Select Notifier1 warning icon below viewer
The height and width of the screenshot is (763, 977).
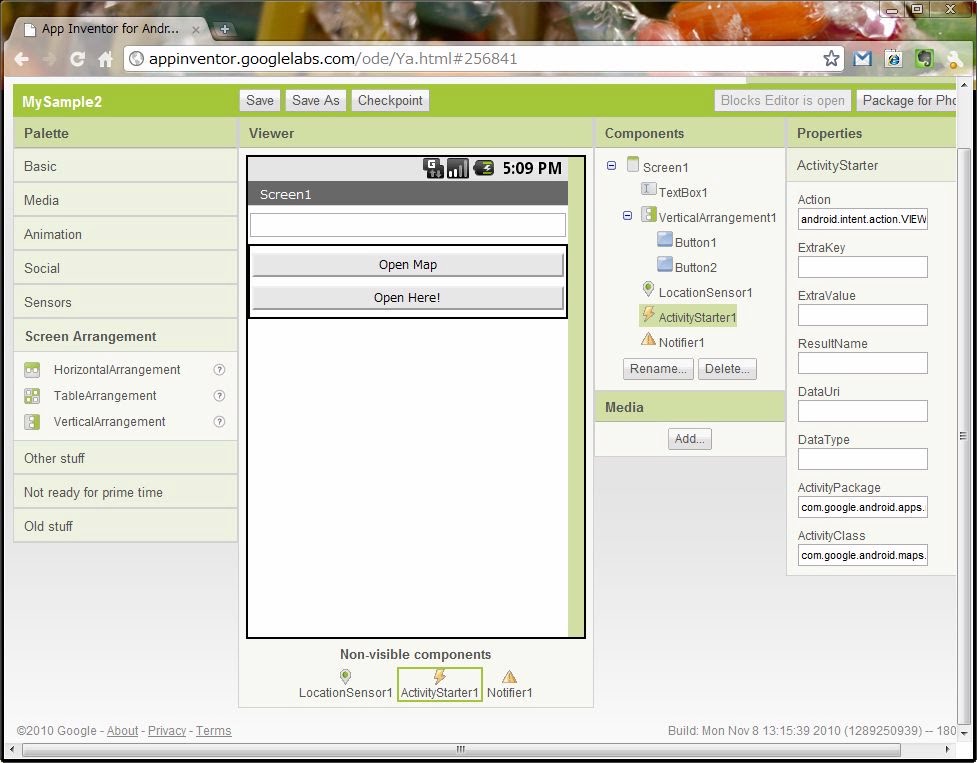pyautogui.click(x=509, y=677)
